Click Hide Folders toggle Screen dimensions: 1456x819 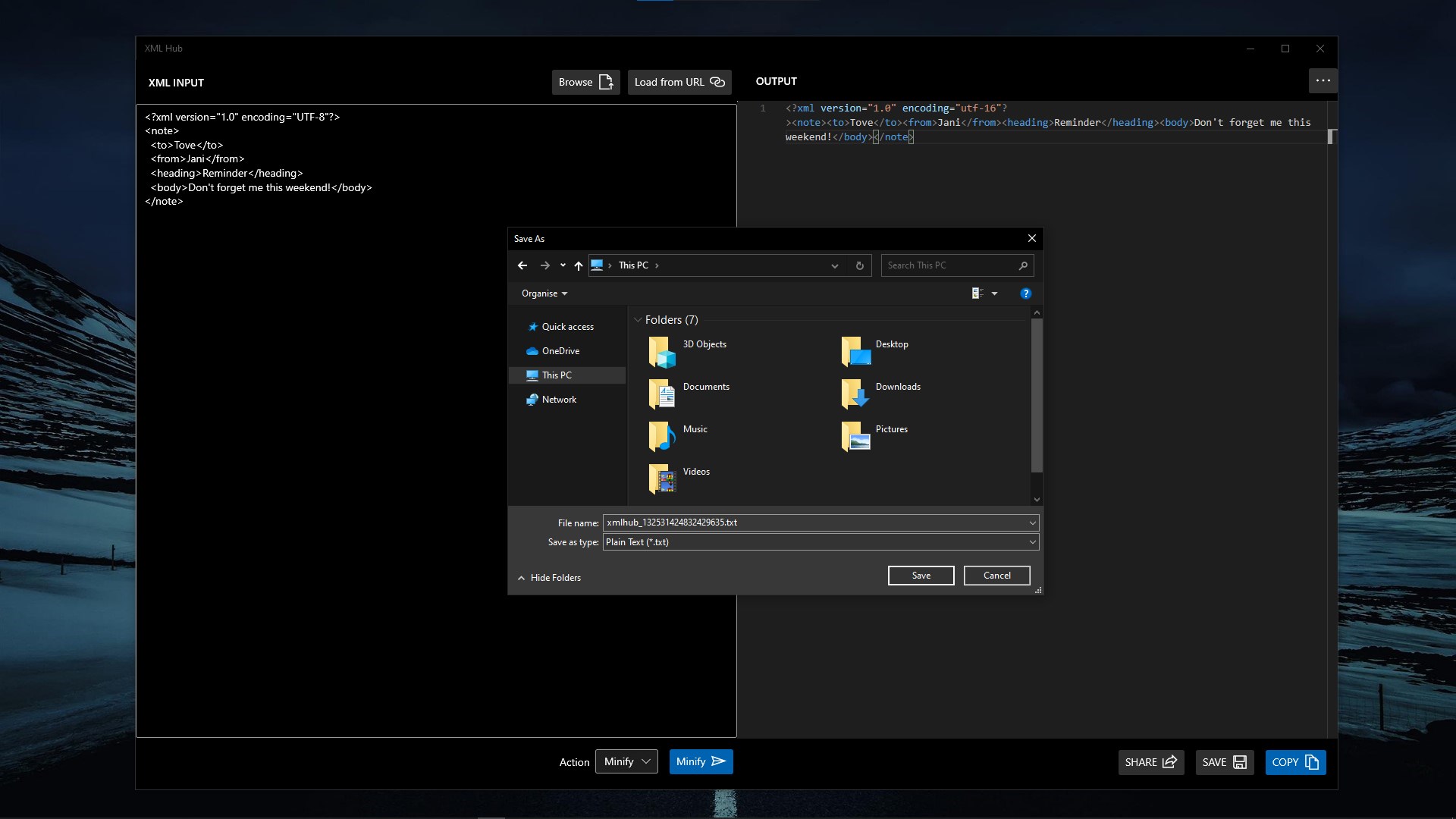(549, 578)
